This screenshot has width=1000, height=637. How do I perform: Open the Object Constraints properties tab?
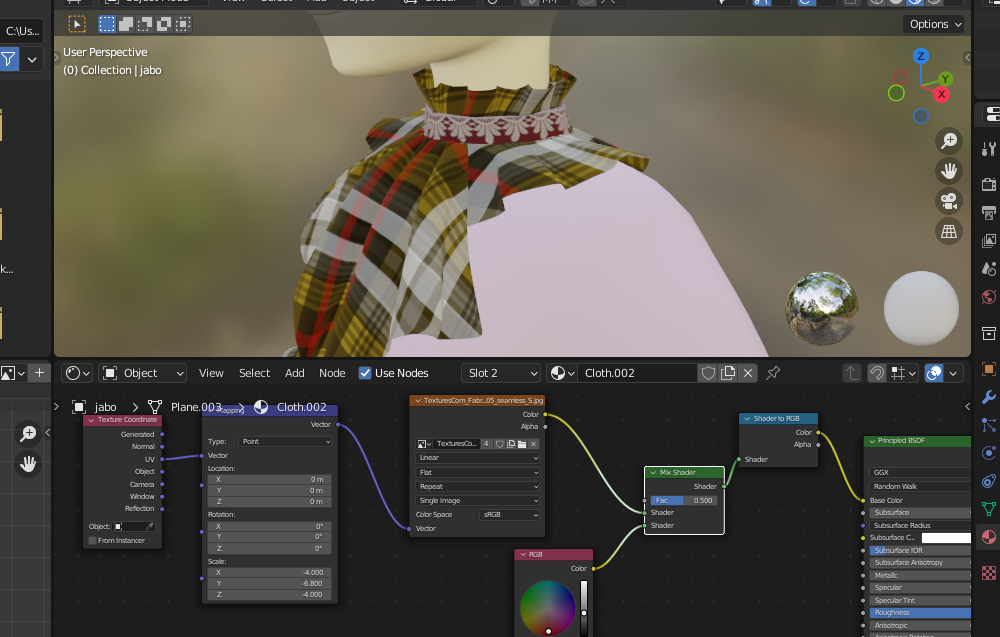(989, 481)
